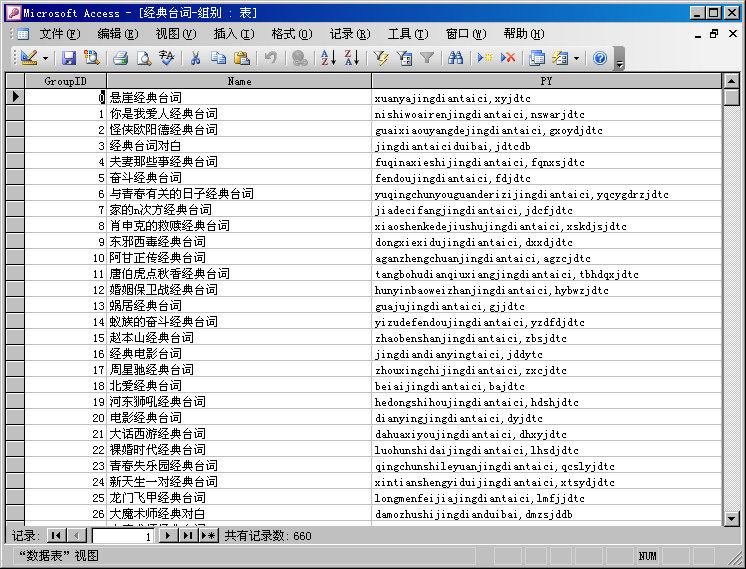The image size is (746, 569).
Task: Click the GroupID cell with value 25
Action: [x=65, y=498]
